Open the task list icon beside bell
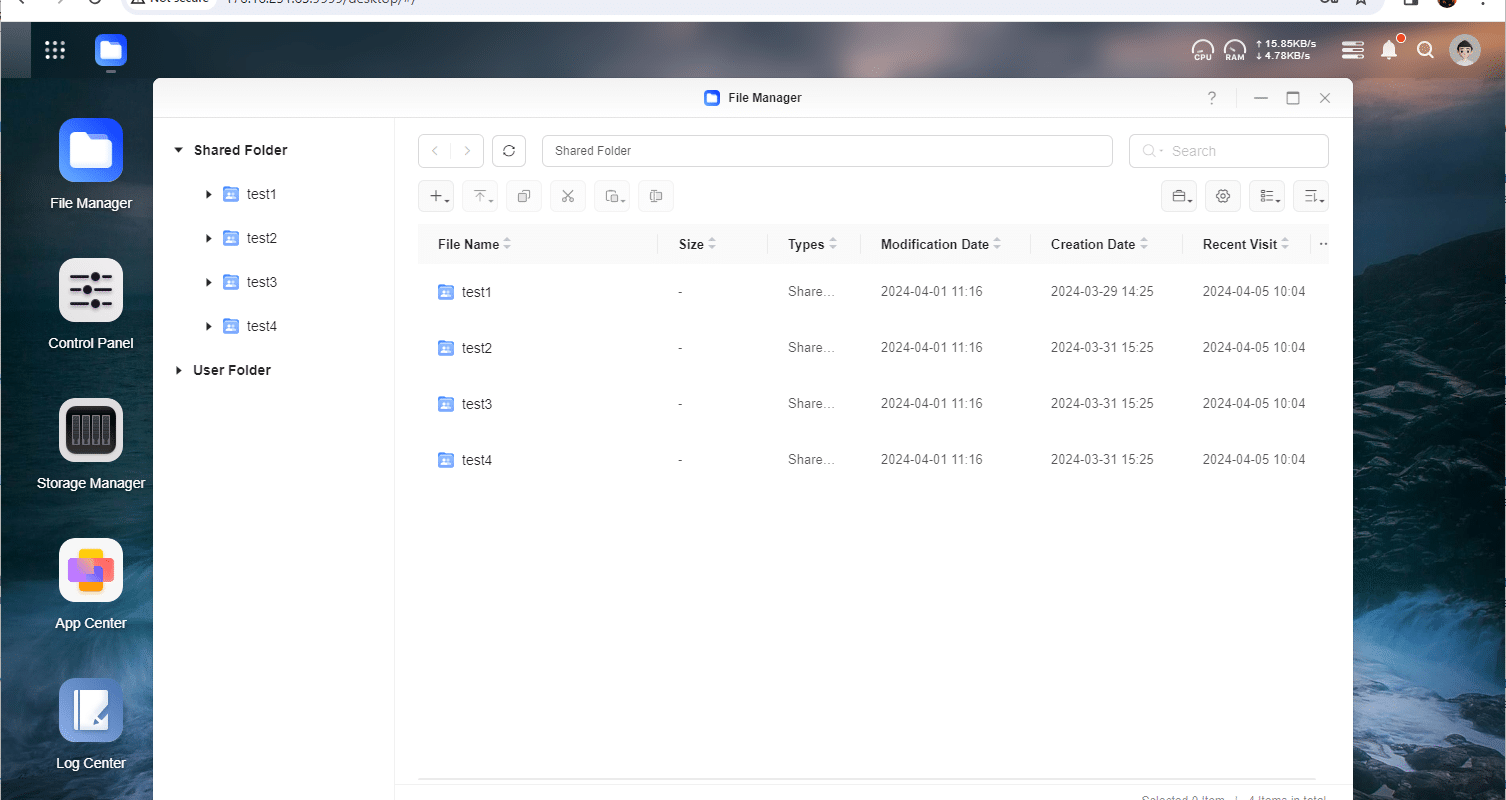Screen dimensions: 1506x800 click(x=1353, y=50)
